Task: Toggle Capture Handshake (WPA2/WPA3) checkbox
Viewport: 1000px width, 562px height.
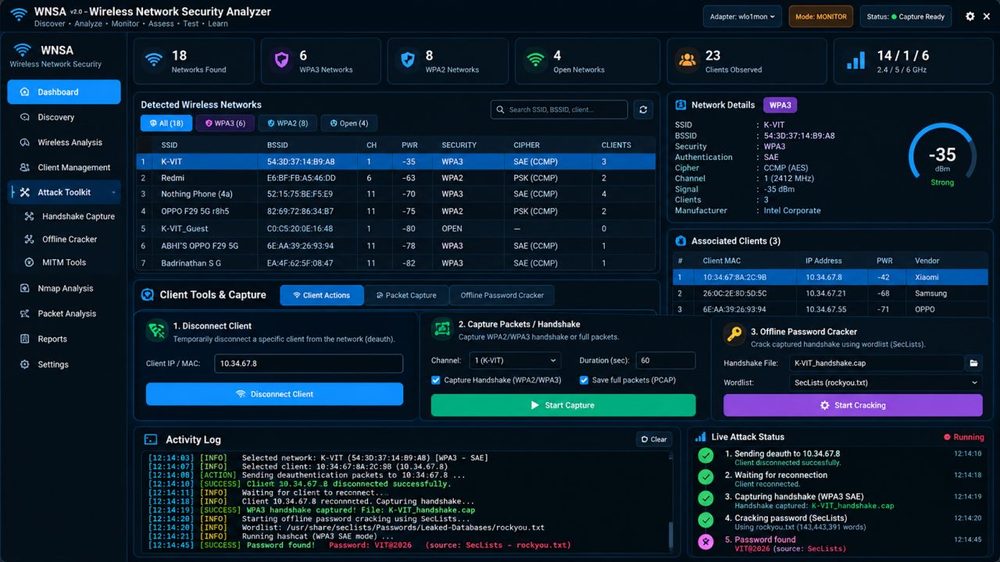Action: pyautogui.click(x=436, y=380)
